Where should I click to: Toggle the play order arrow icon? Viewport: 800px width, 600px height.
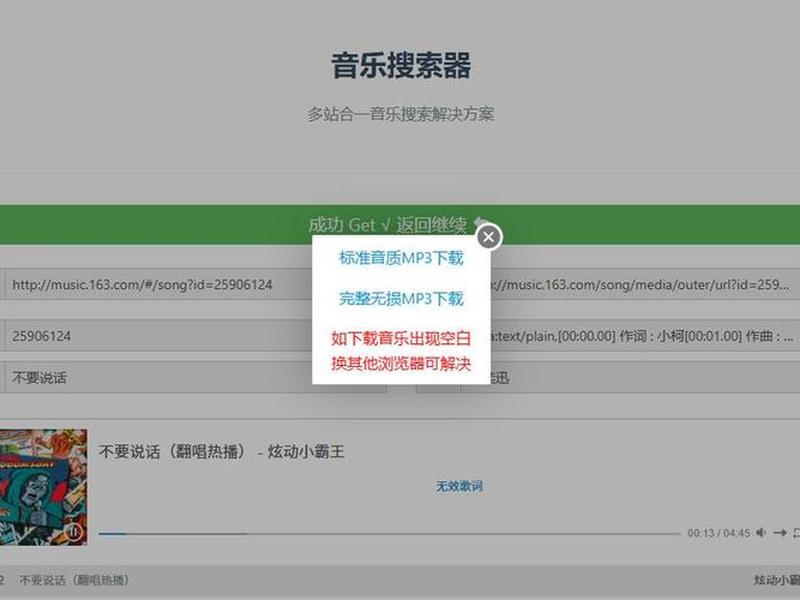pos(780,533)
